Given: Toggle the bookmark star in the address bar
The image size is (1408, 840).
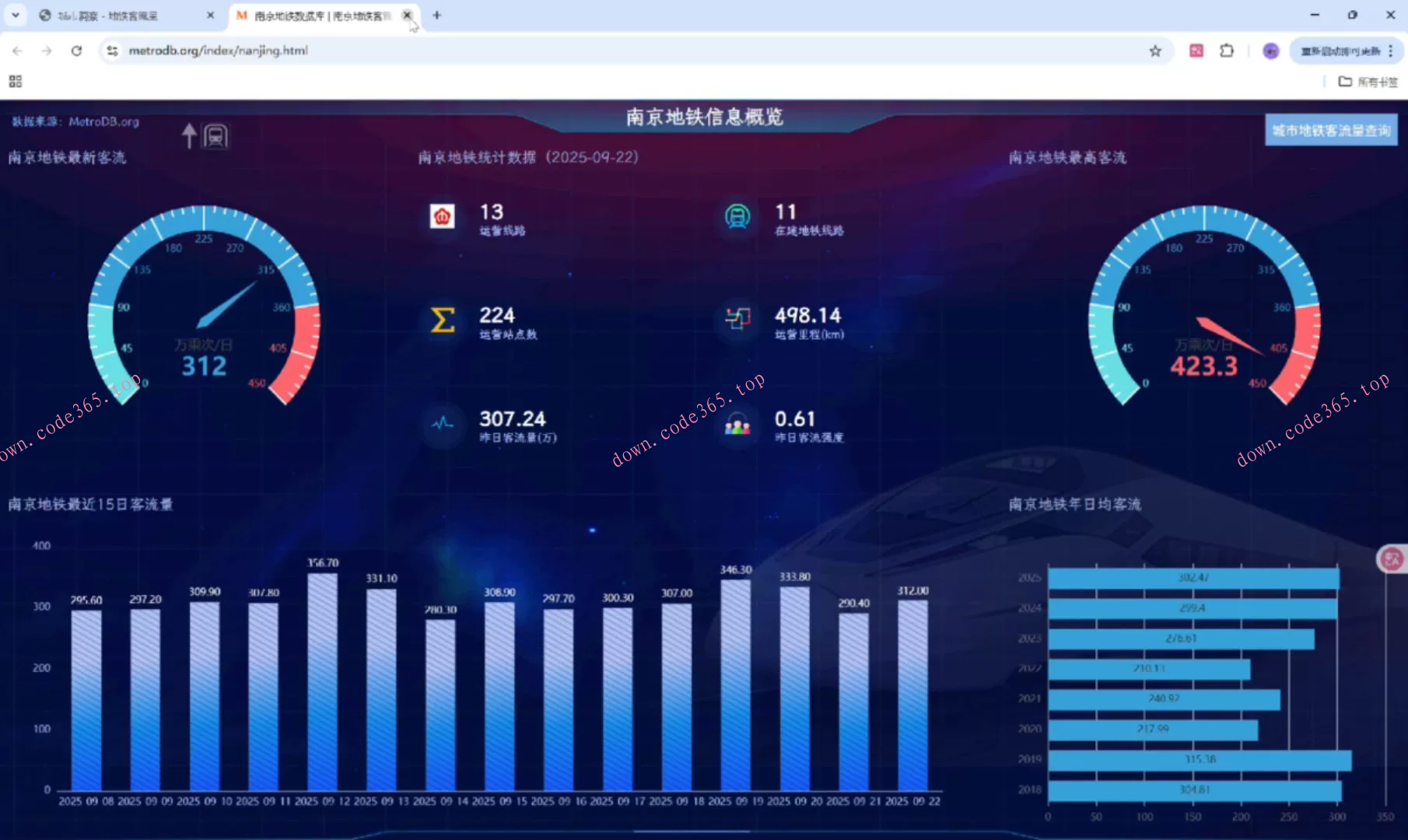Looking at the screenshot, I should pos(1156,50).
